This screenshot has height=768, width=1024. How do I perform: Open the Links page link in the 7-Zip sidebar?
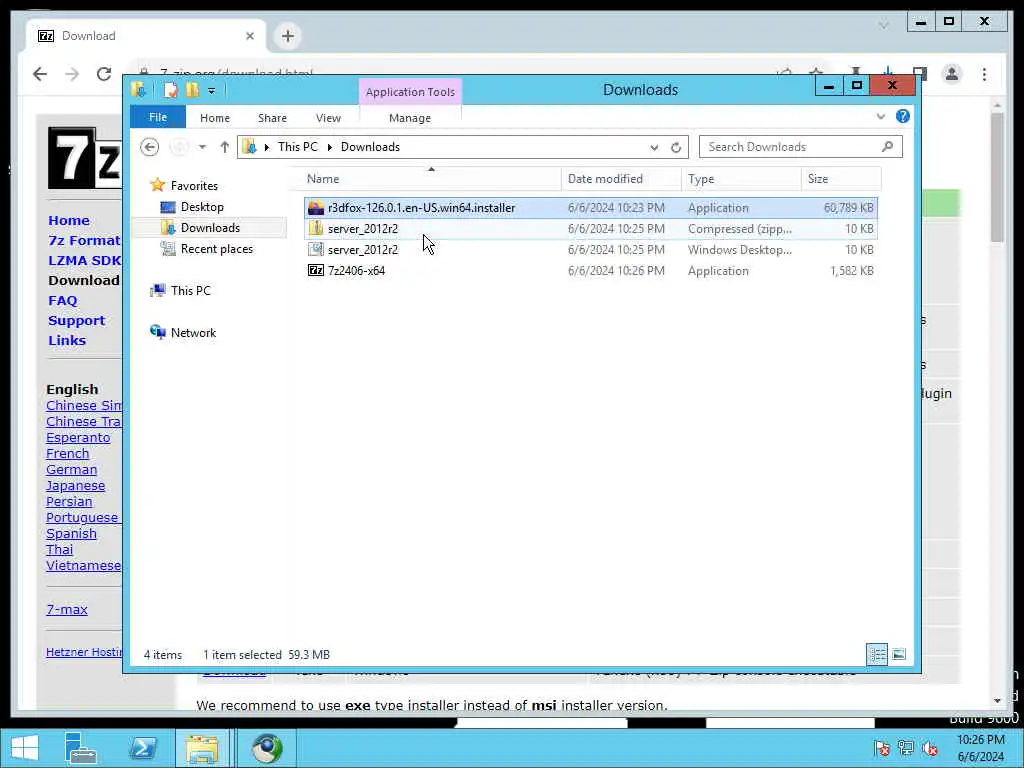67,341
